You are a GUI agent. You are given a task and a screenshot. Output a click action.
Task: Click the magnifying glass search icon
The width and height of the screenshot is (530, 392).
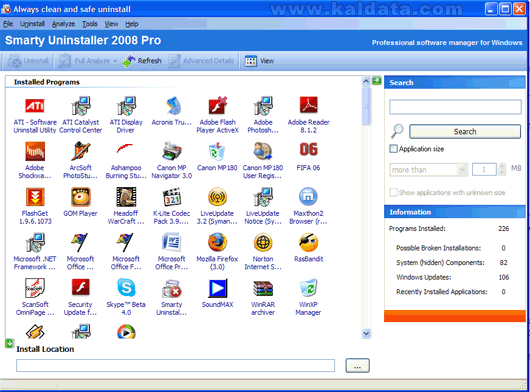pyautogui.click(x=397, y=131)
